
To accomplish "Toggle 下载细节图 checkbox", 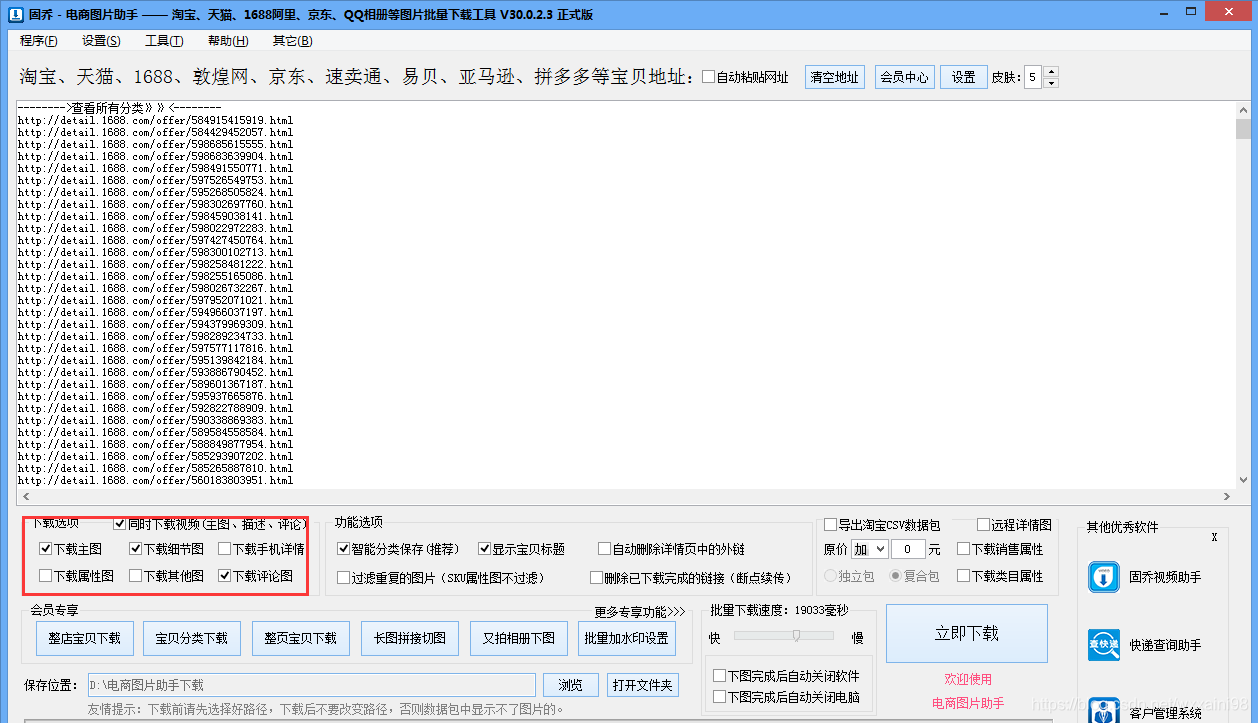I will (135, 549).
